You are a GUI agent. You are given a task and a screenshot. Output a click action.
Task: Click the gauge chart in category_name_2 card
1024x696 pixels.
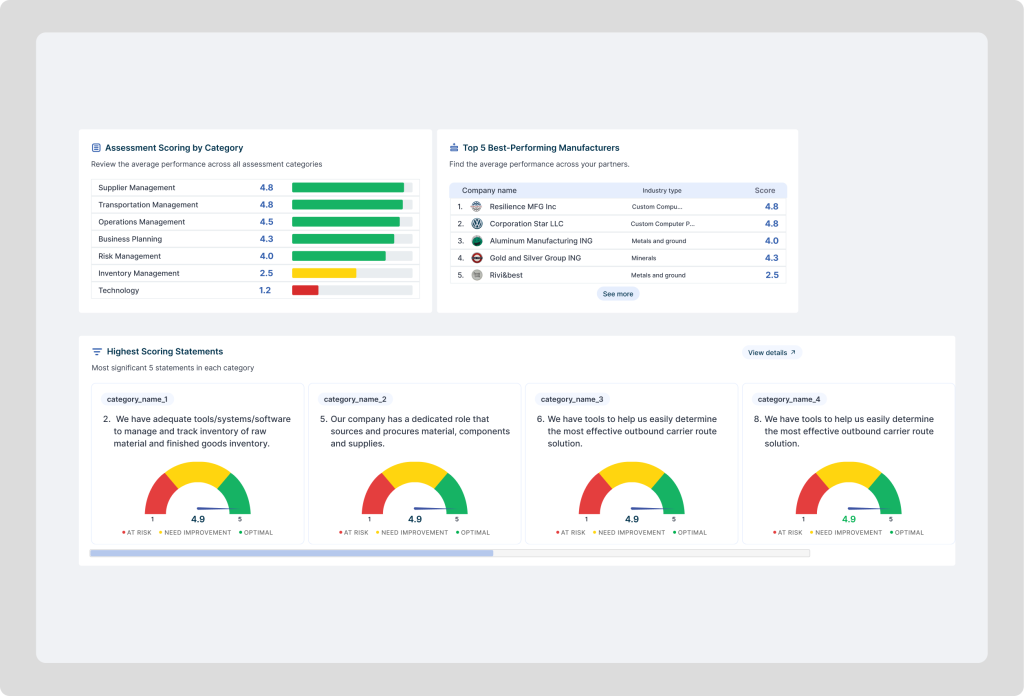coord(415,488)
